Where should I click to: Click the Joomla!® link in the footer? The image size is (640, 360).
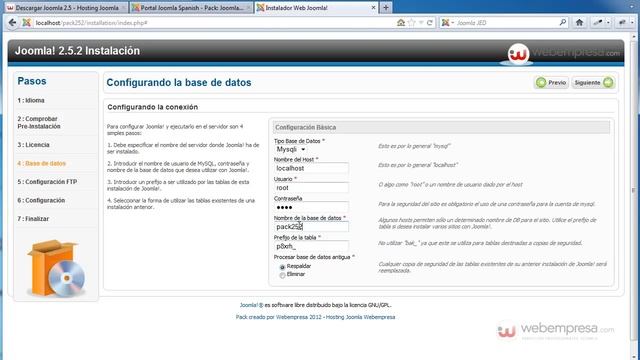pyautogui.click(x=251, y=305)
